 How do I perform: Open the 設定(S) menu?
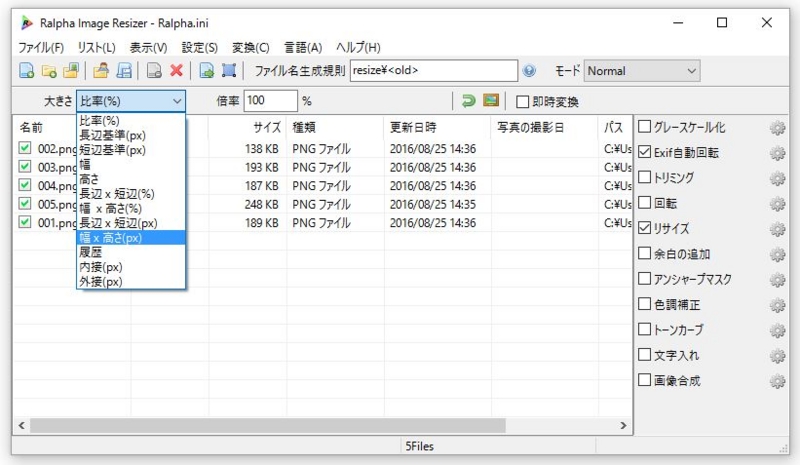click(x=199, y=47)
